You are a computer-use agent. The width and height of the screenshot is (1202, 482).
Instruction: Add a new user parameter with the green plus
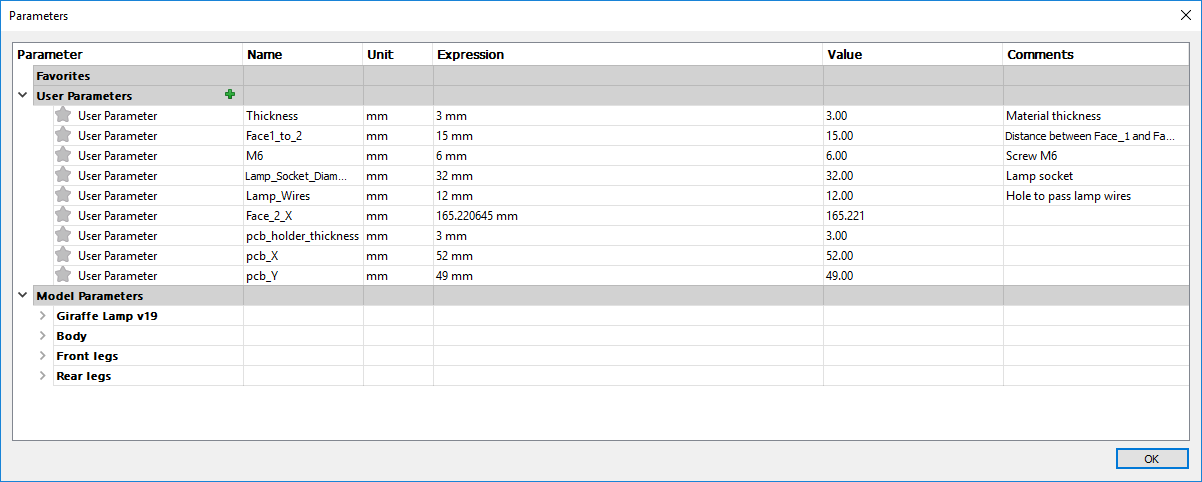click(x=230, y=95)
